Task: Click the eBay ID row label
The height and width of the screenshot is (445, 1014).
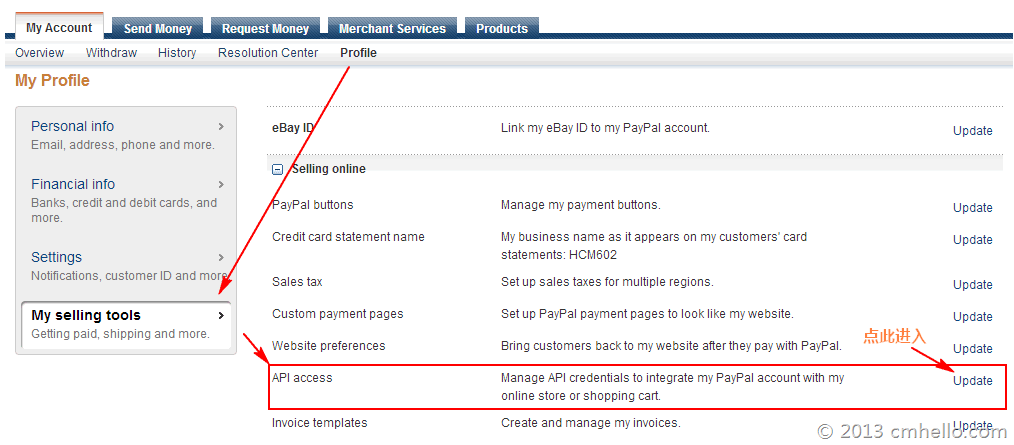Action: pos(292,128)
